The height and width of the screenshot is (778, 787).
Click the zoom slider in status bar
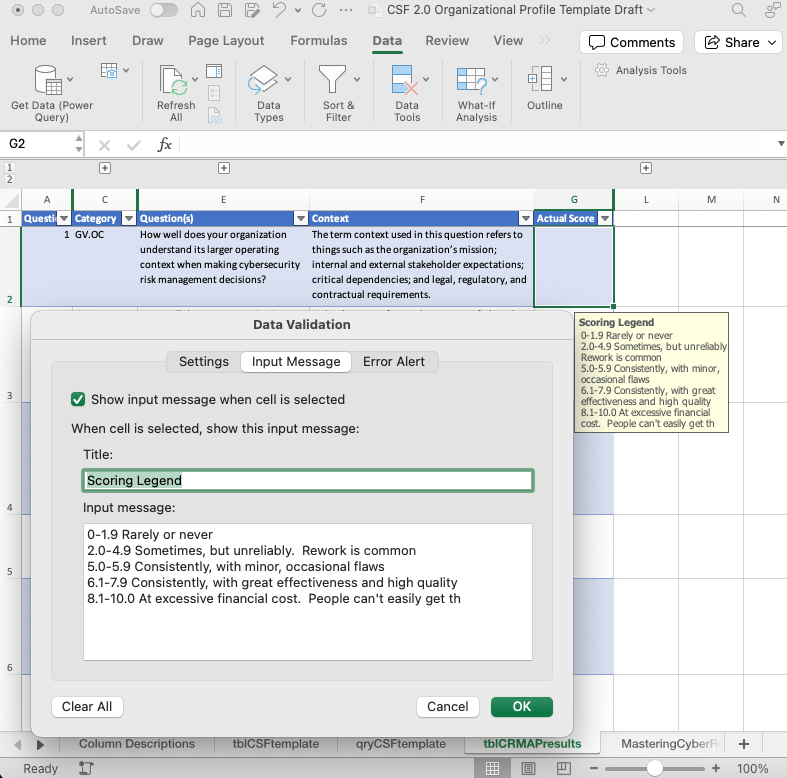coord(654,768)
